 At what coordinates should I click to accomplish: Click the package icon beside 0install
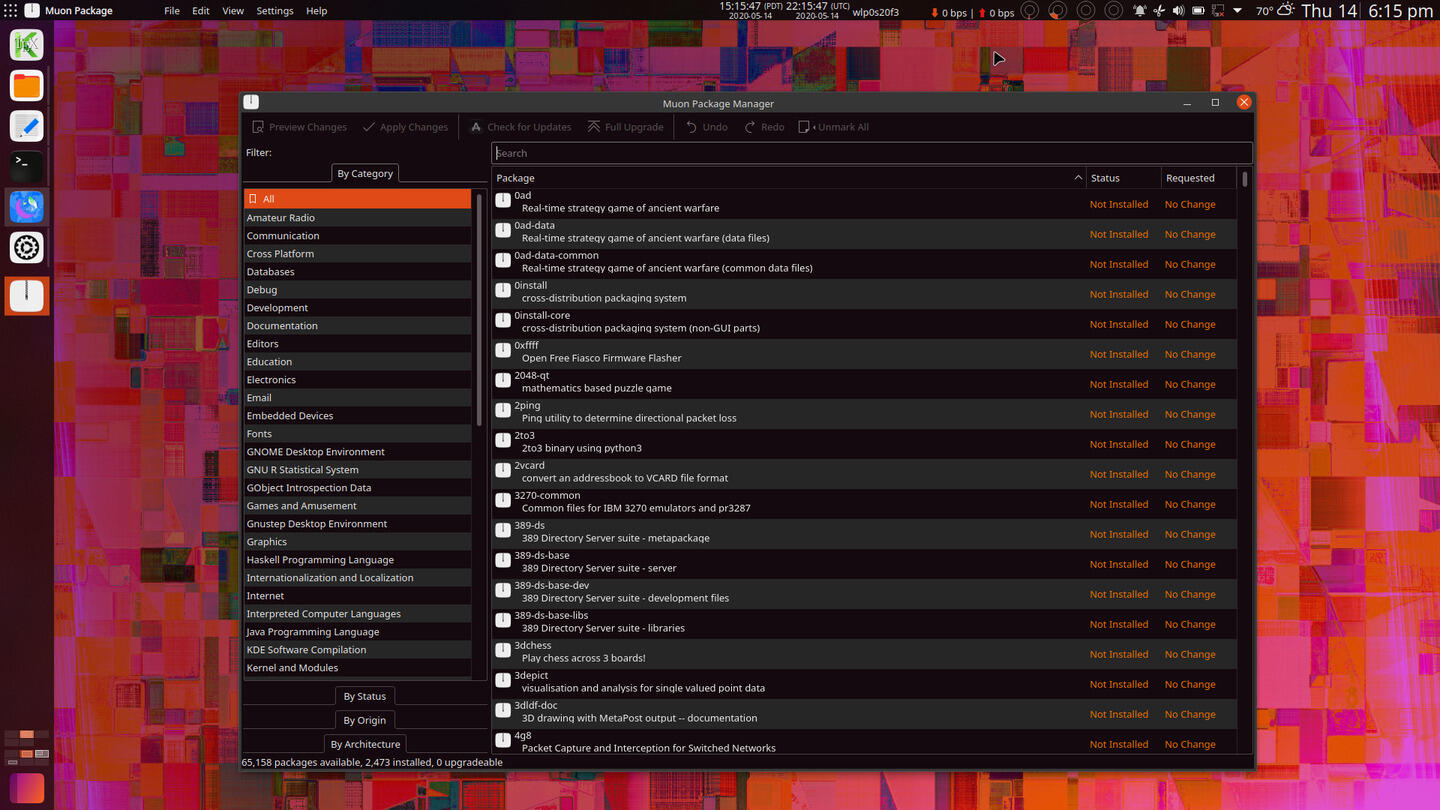503,291
